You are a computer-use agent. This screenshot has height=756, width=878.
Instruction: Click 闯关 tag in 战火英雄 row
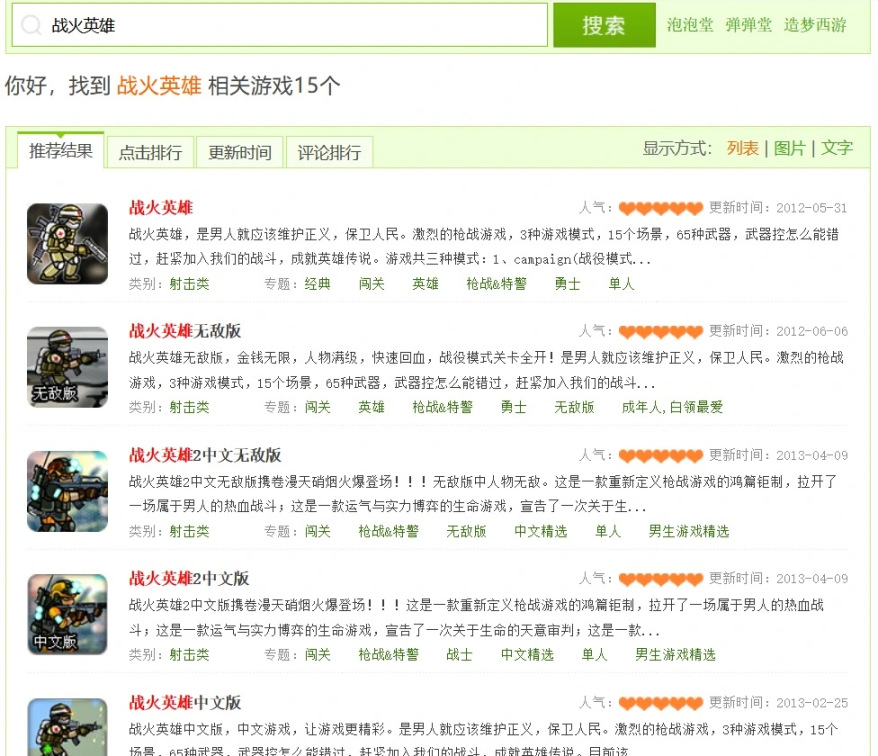pyautogui.click(x=371, y=284)
